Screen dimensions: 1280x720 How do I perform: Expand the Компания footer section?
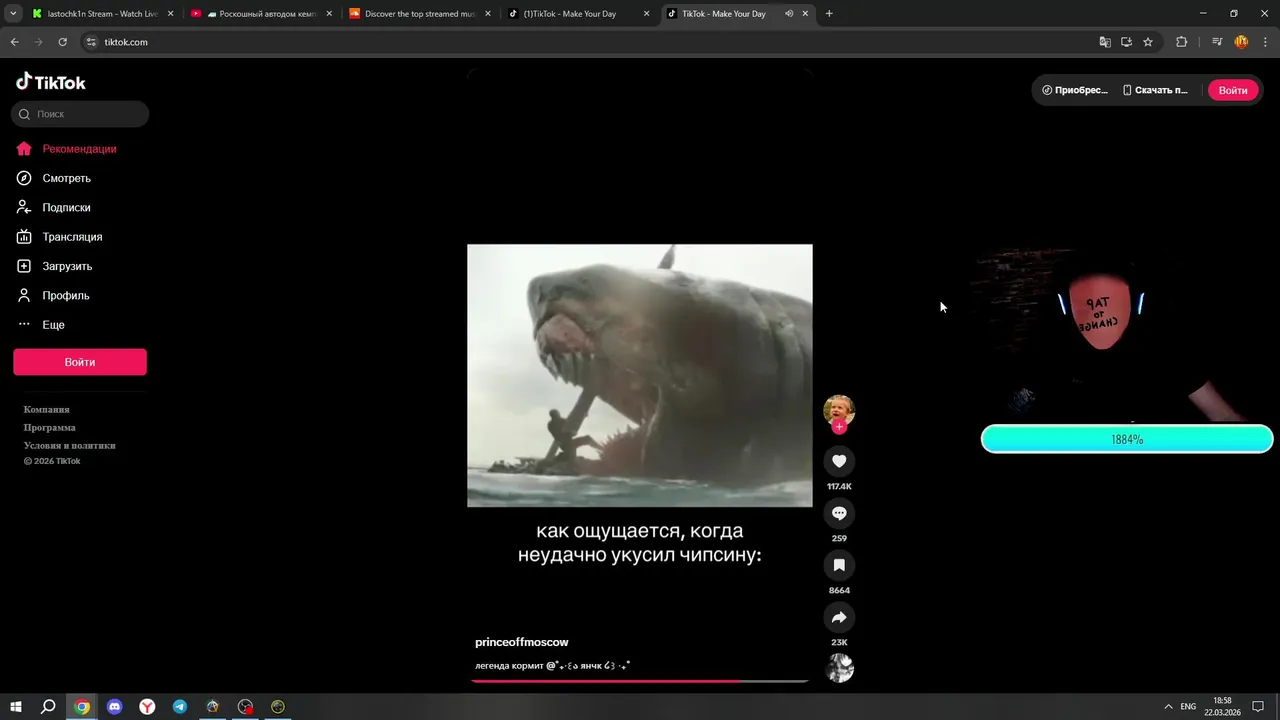pyautogui.click(x=47, y=409)
